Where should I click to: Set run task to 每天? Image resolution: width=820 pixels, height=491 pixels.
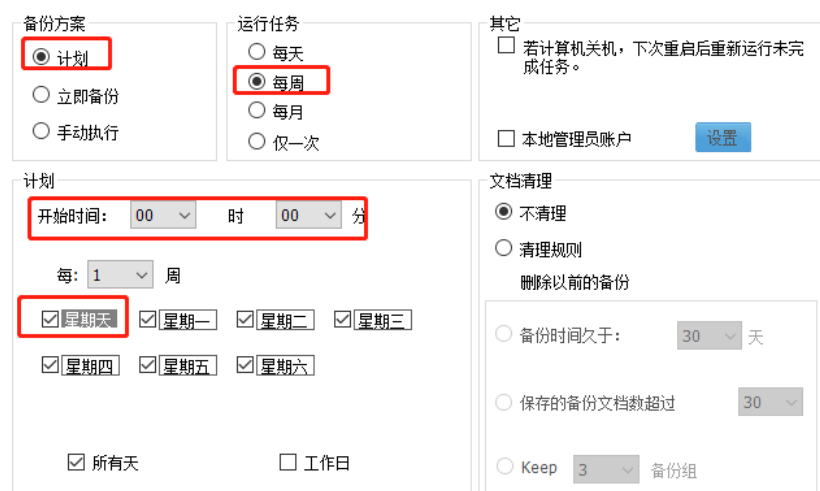click(257, 51)
